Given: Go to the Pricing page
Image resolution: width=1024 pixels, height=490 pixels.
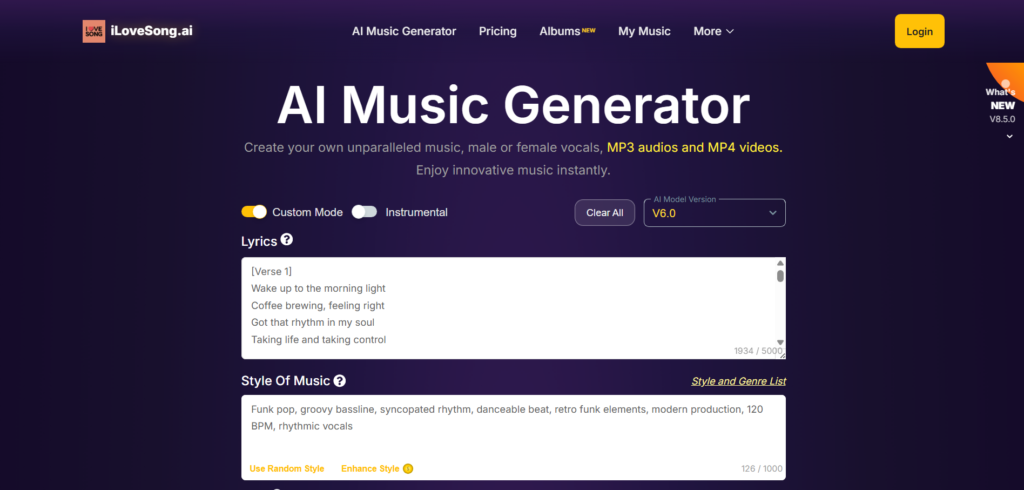Looking at the screenshot, I should pyautogui.click(x=498, y=31).
